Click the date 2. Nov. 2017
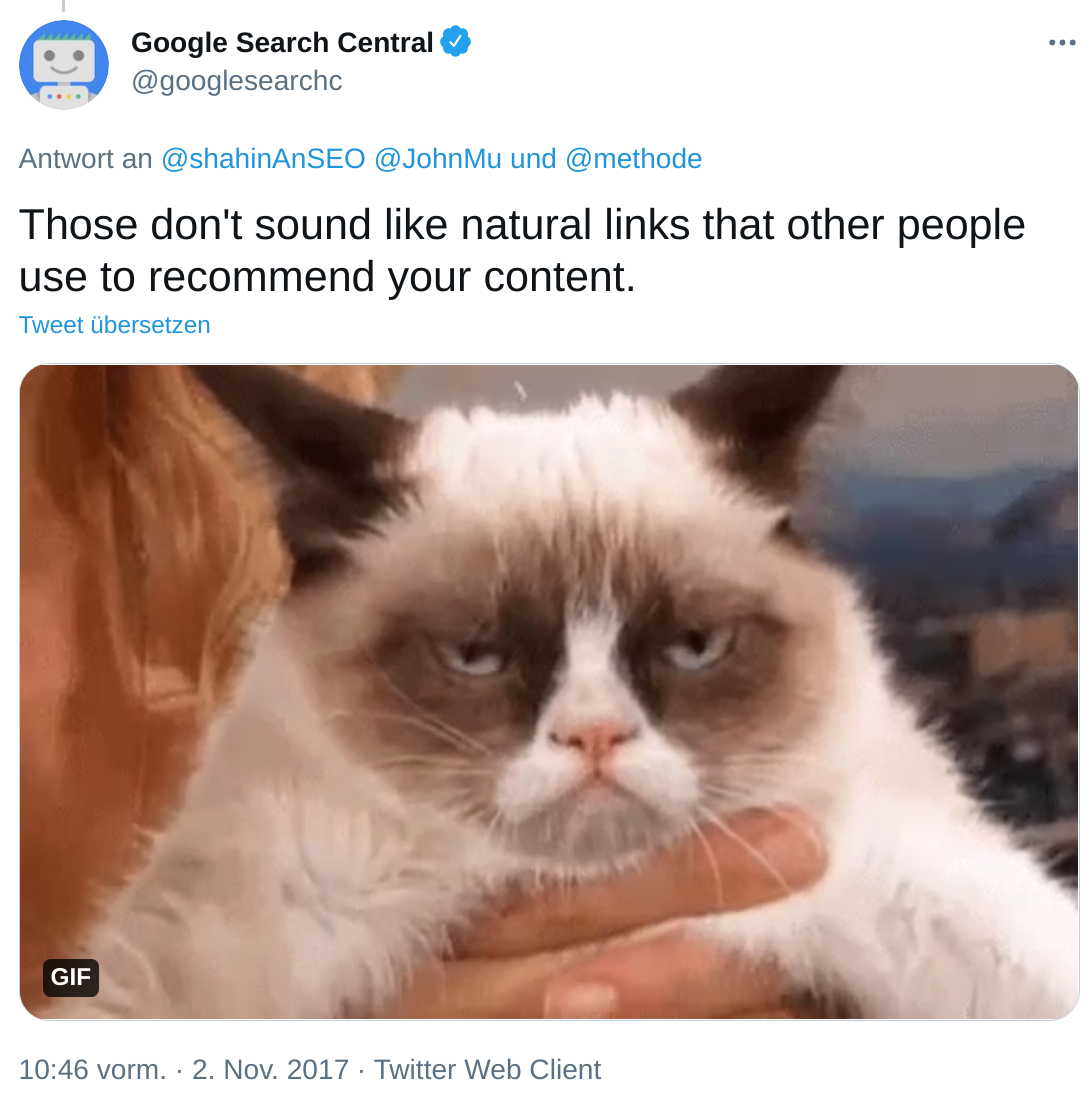The image size is (1090, 1093). pos(270,1070)
